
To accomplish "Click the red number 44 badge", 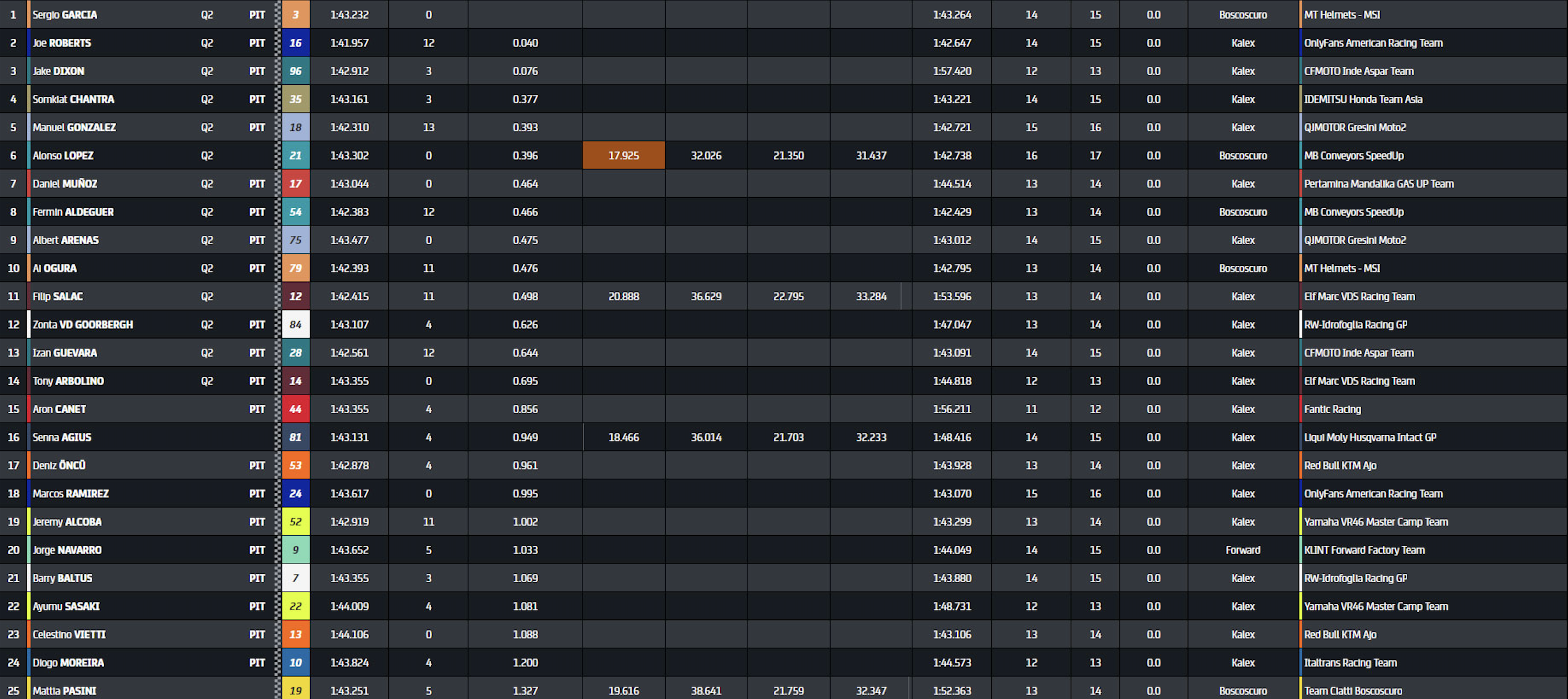I will pyautogui.click(x=295, y=409).
